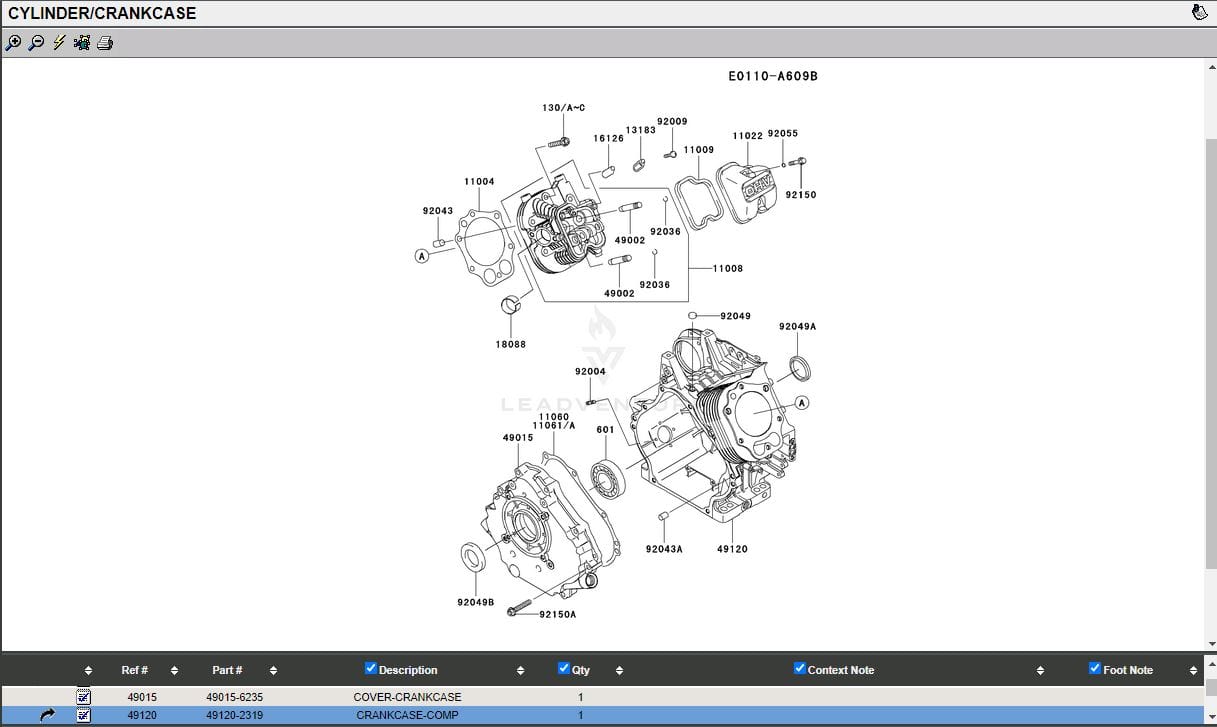Click the cart icon for part 49015
The height and width of the screenshot is (727, 1217).
point(84,697)
